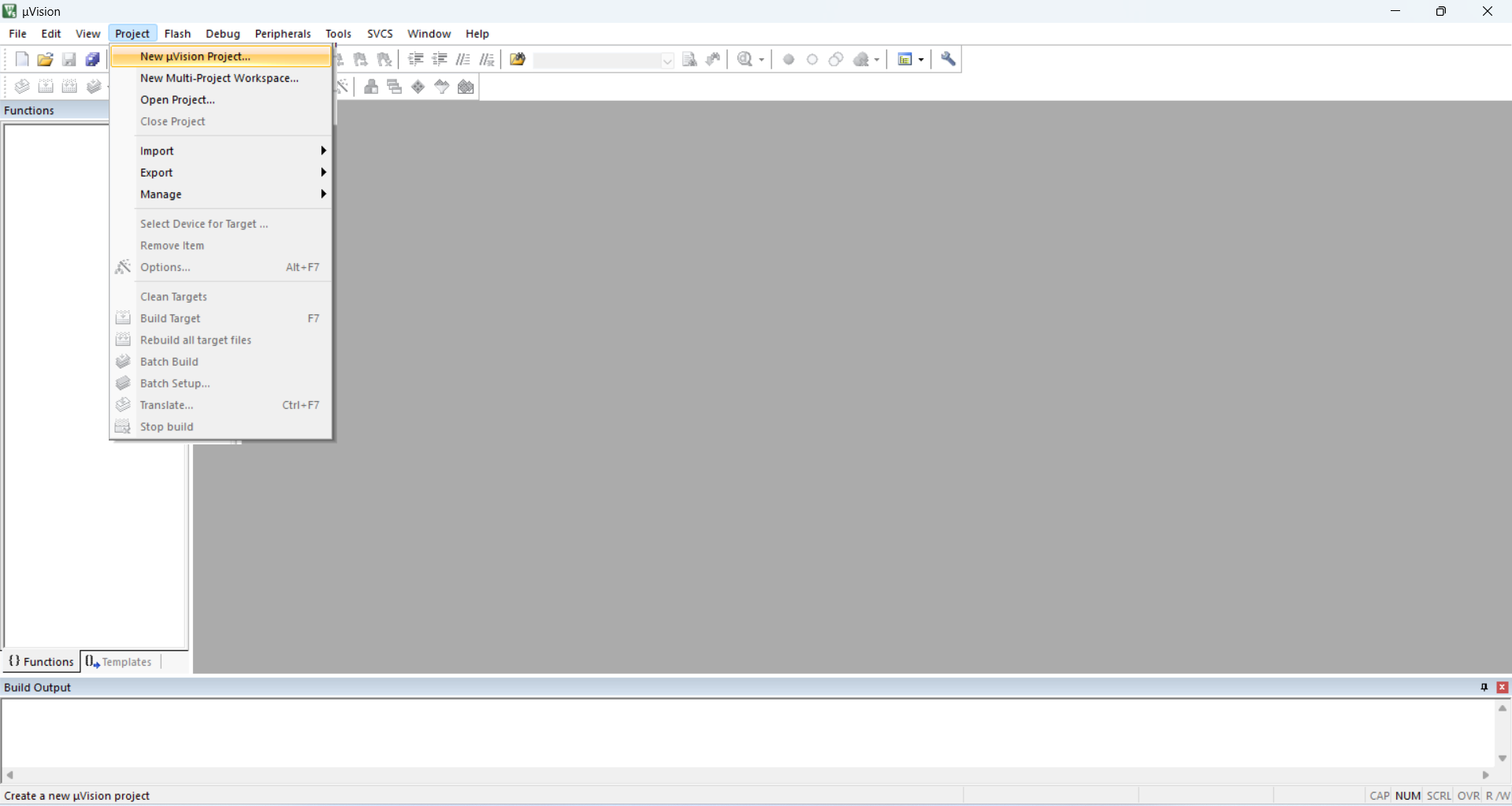Click the Incremental Find binoculars icon
Viewport: 1512px width, 806px height.
pos(713,59)
